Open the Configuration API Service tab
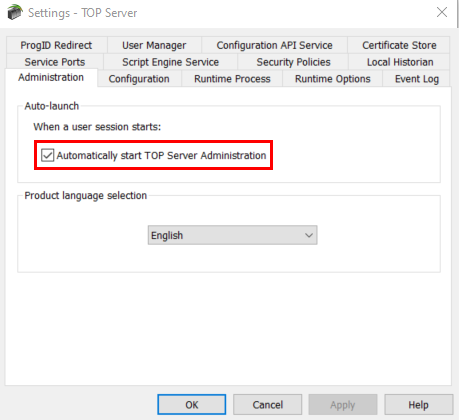The height and width of the screenshot is (420, 459). pos(274,45)
